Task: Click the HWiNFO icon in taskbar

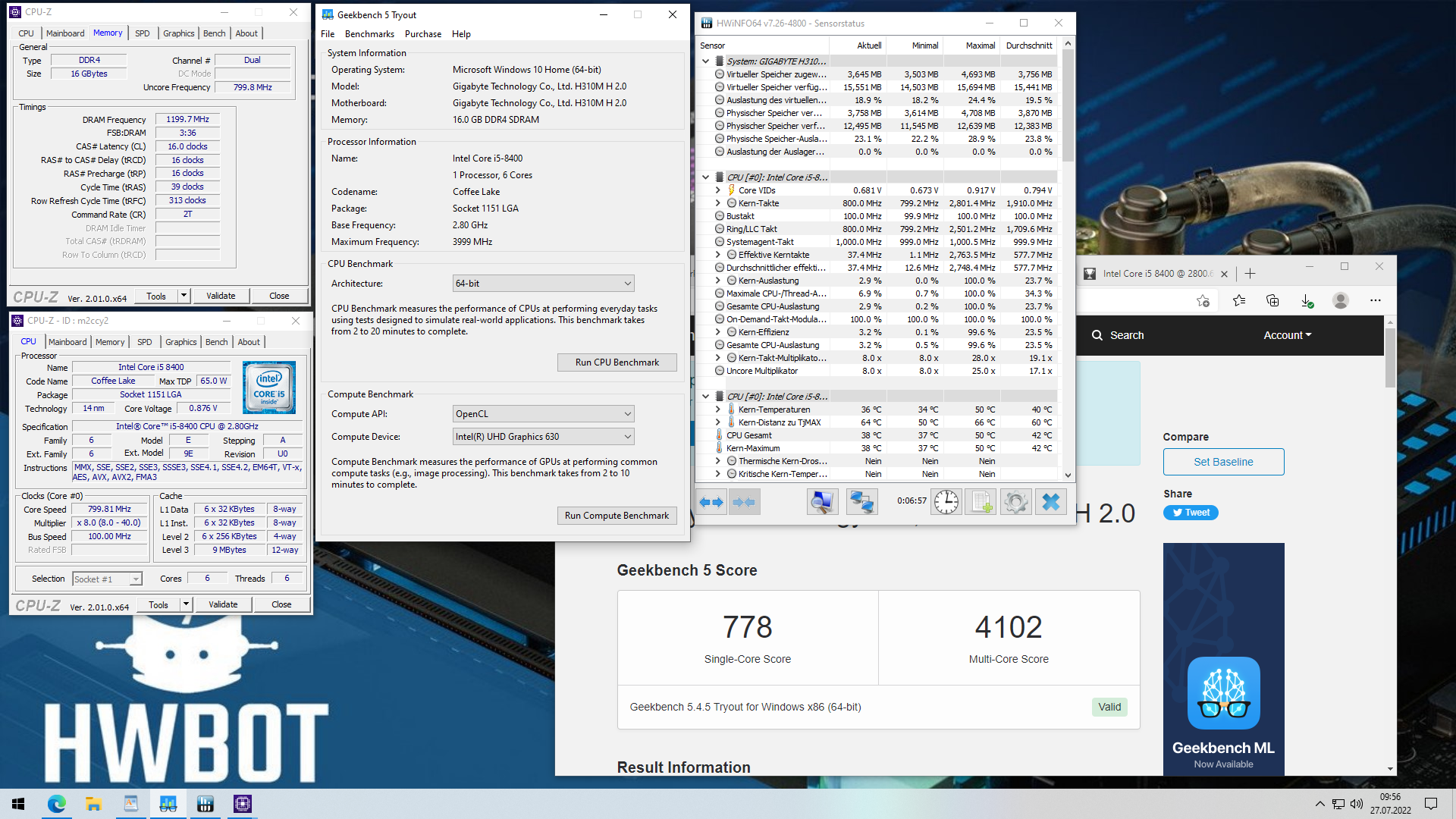Action: click(x=205, y=804)
